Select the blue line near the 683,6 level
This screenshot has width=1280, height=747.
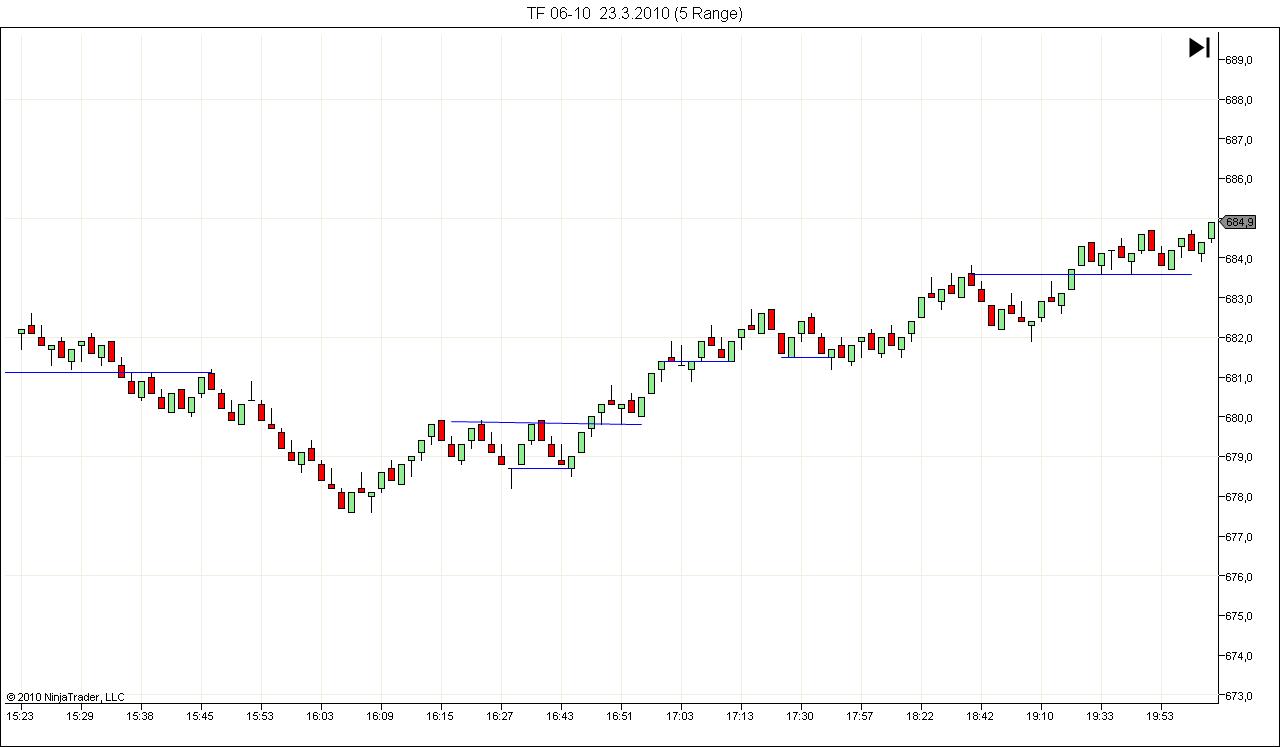coord(1082,274)
